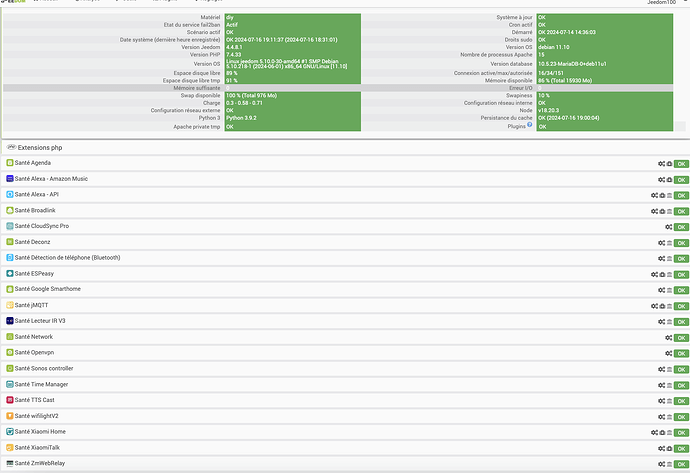Viewport: 690px width, 473px height.
Task: Click the gears icon on Santé CloudSync Pro
Action: pyautogui.click(x=668, y=227)
